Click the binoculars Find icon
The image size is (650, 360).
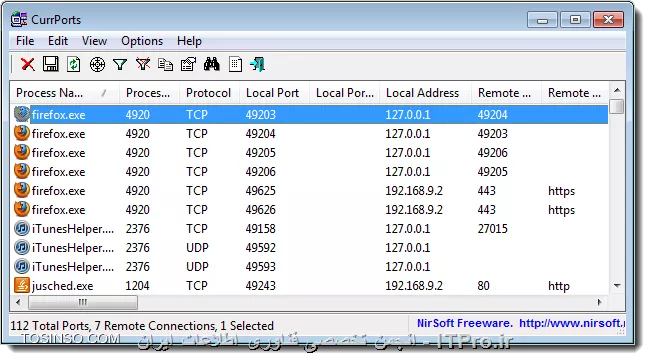[x=211, y=64]
